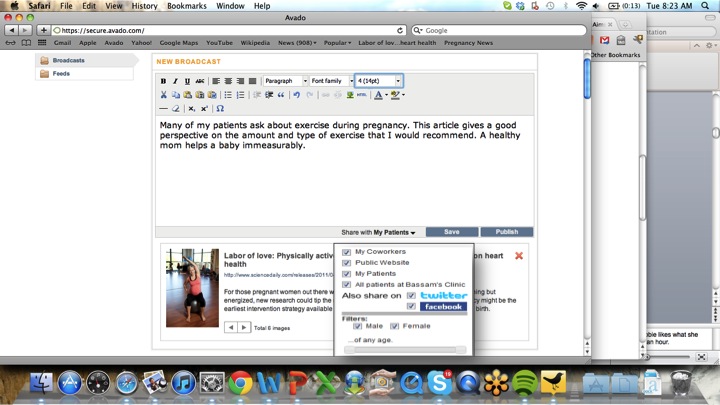Copy selection with the copy icon
This screenshot has width=720, height=405.
point(176,95)
